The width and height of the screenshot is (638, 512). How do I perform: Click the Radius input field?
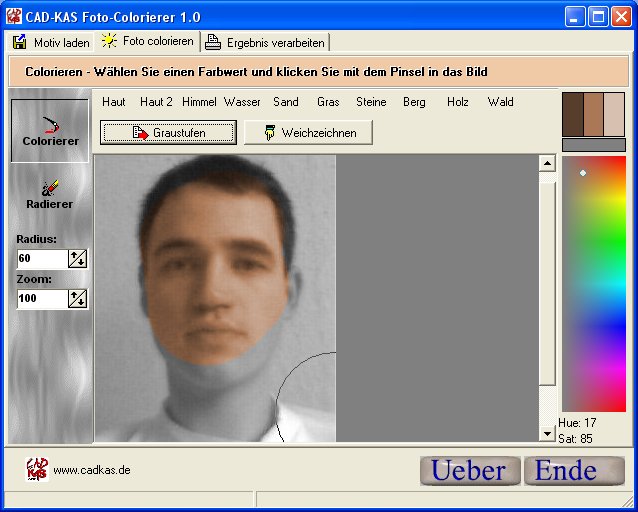(x=41, y=258)
